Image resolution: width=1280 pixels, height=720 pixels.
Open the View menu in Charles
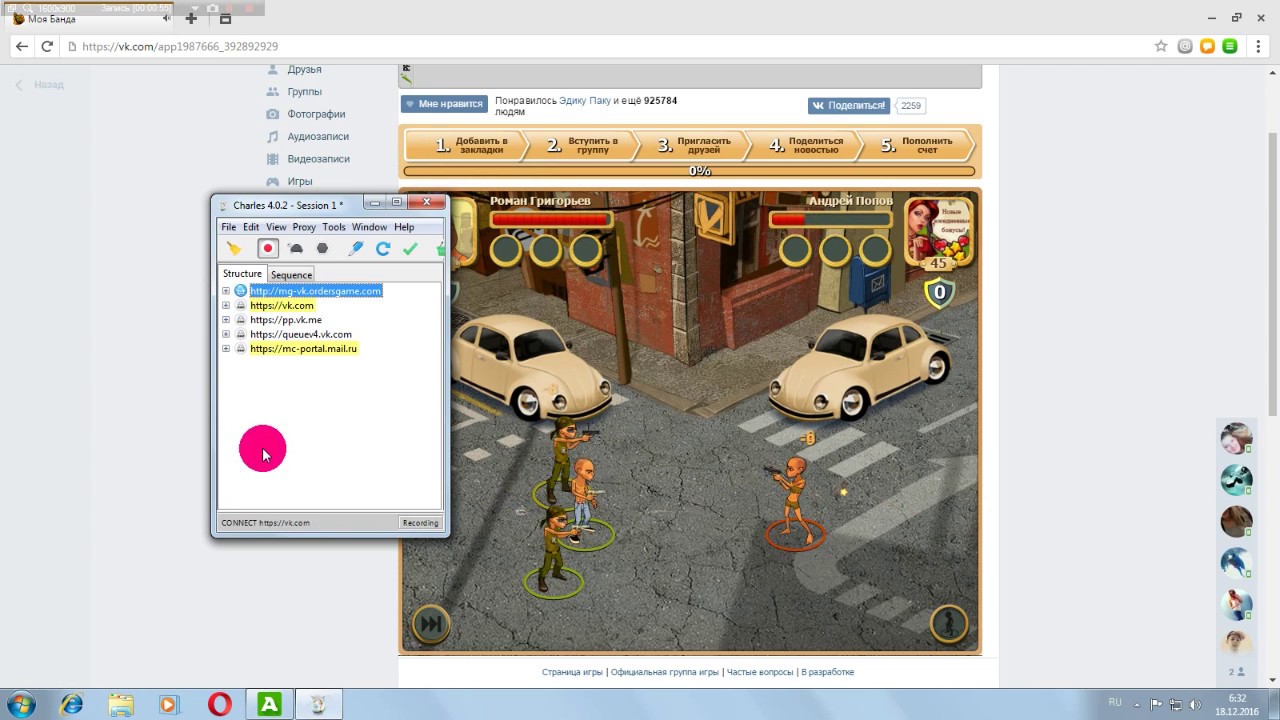[276, 227]
